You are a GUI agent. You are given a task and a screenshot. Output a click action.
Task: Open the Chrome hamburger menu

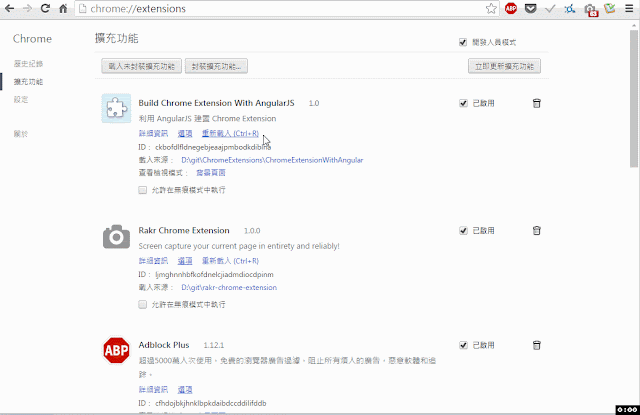(629, 8)
